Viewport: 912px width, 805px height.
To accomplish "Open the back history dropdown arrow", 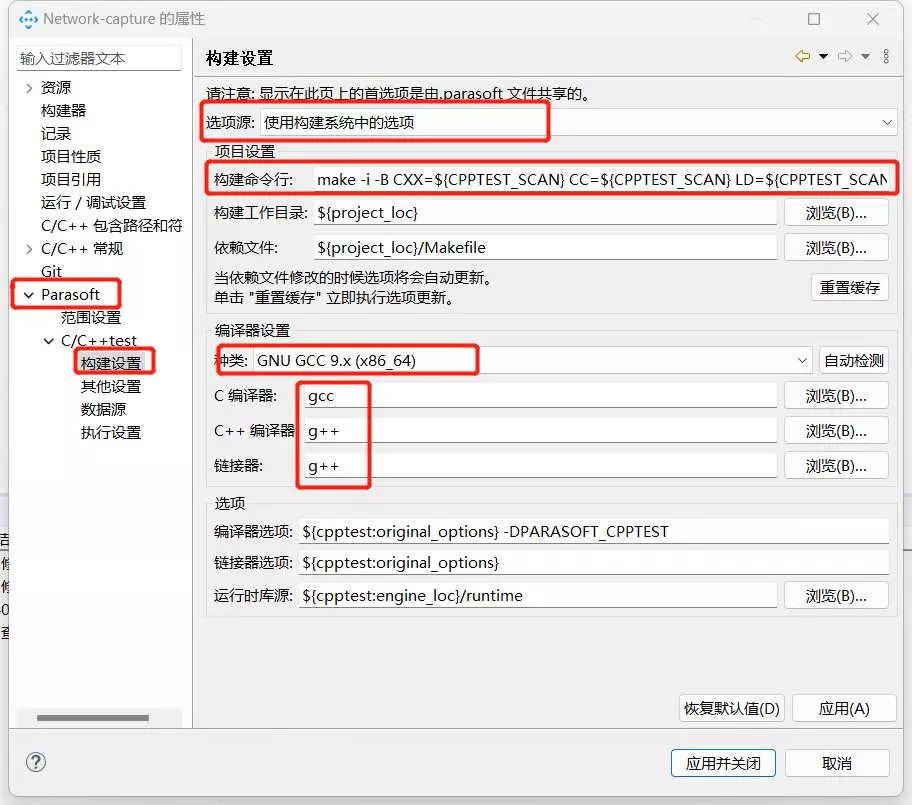I will pos(824,56).
